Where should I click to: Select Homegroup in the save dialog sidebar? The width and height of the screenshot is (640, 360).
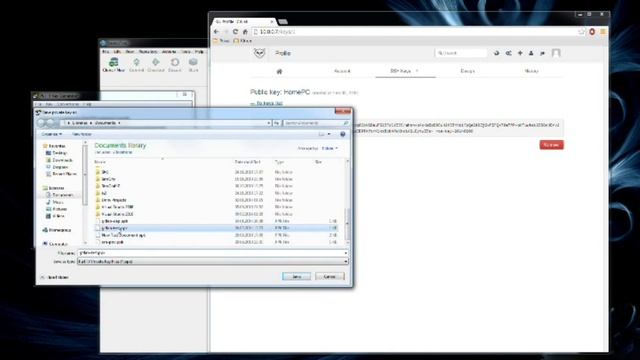57,230
